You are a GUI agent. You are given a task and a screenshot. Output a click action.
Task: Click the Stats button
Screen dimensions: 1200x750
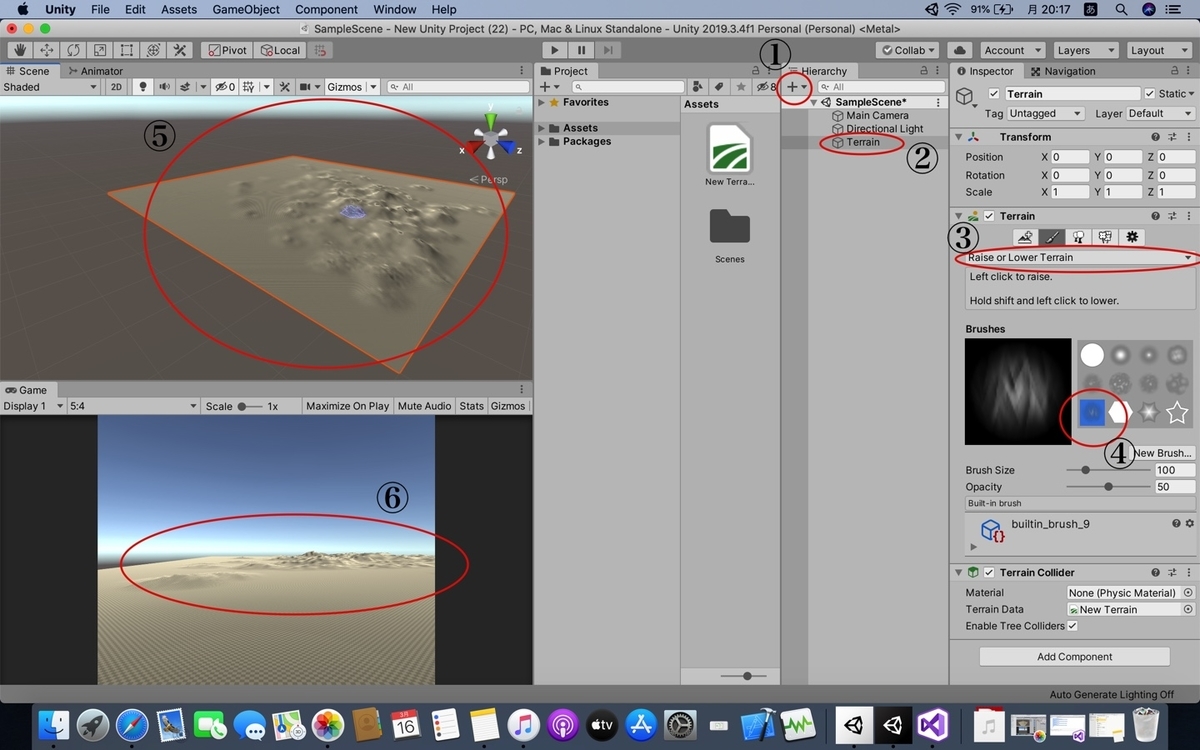tap(471, 406)
